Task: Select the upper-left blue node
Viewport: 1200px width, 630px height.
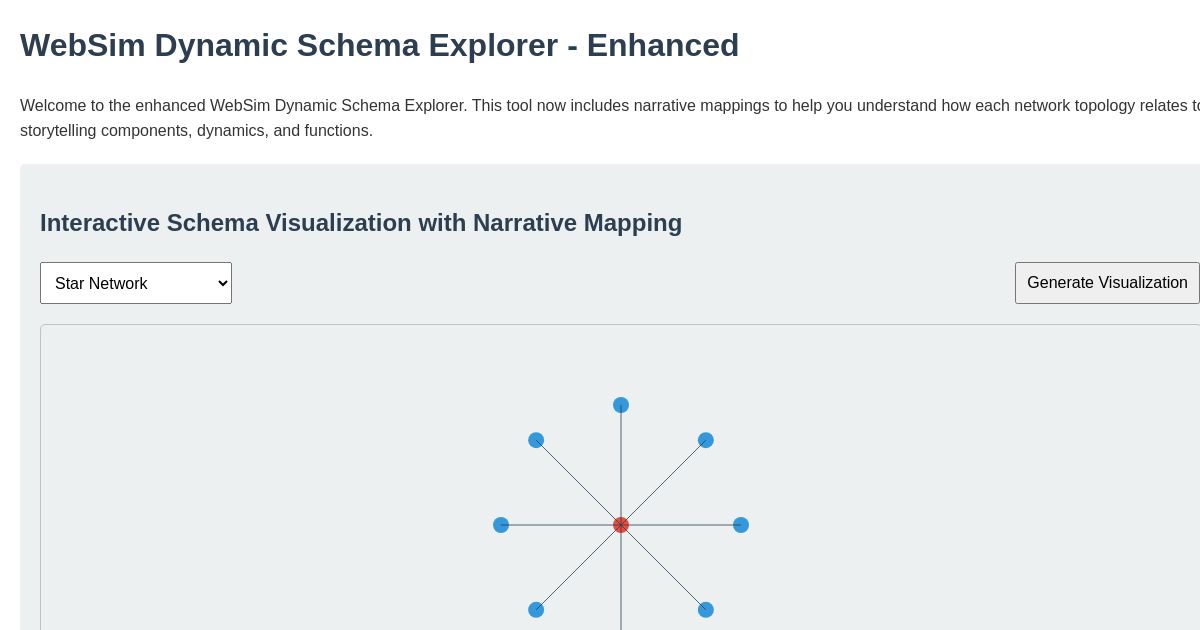Action: click(536, 440)
